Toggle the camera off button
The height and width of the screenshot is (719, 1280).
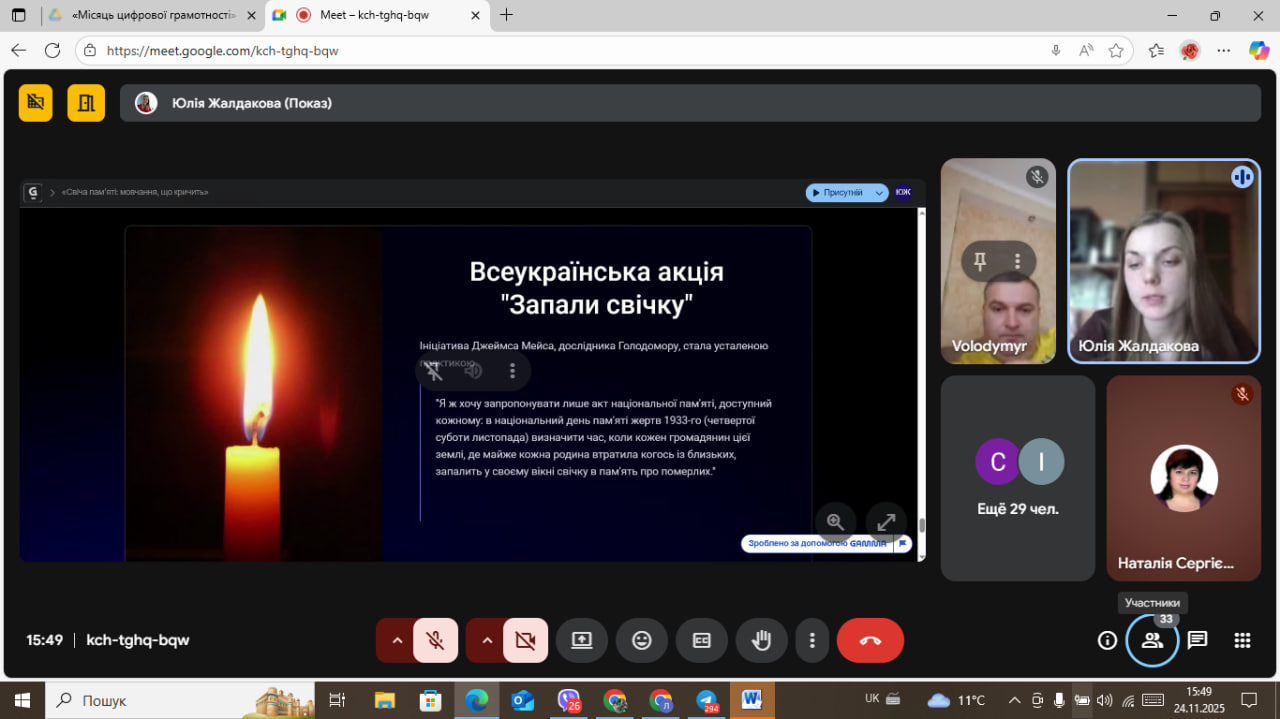[x=525, y=641]
